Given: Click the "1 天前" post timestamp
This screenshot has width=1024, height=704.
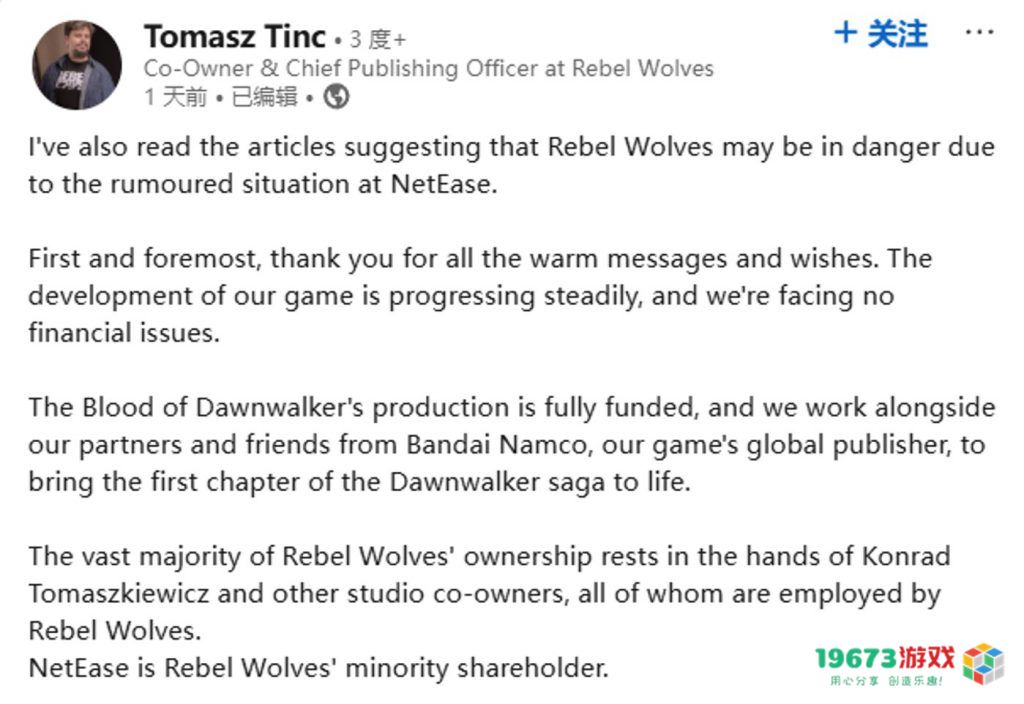Looking at the screenshot, I should [175, 97].
